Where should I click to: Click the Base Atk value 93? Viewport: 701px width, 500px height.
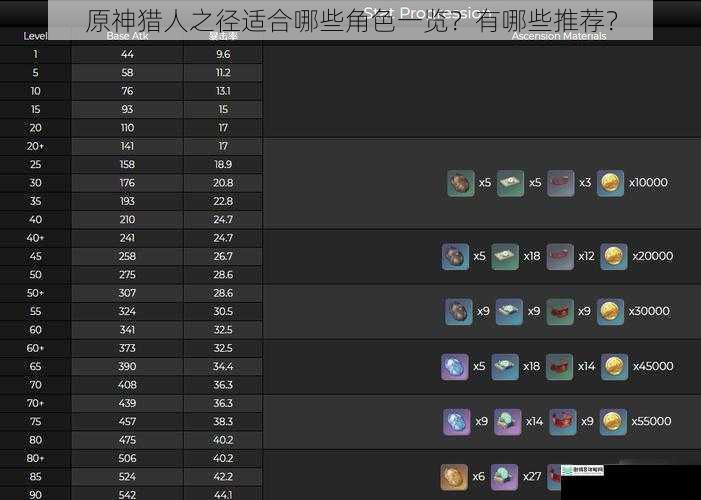pyautogui.click(x=127, y=109)
